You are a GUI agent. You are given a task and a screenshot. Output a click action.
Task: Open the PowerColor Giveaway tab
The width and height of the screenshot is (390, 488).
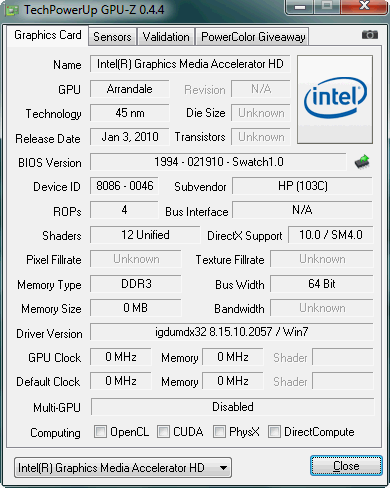(x=253, y=37)
